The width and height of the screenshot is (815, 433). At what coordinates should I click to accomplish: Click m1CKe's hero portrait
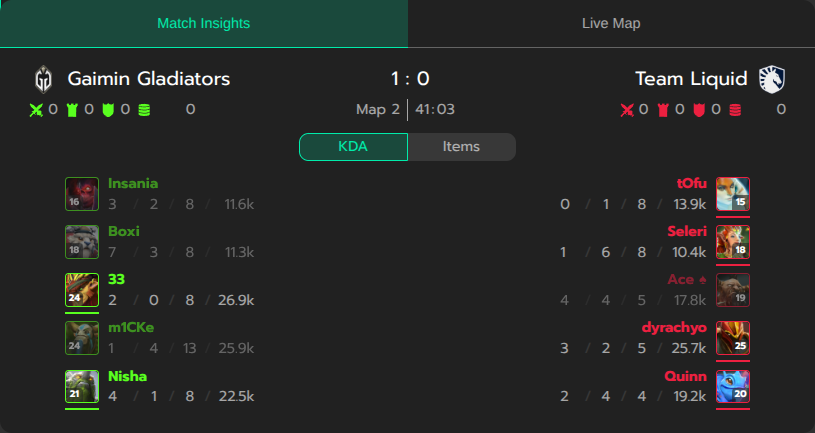tap(82, 338)
